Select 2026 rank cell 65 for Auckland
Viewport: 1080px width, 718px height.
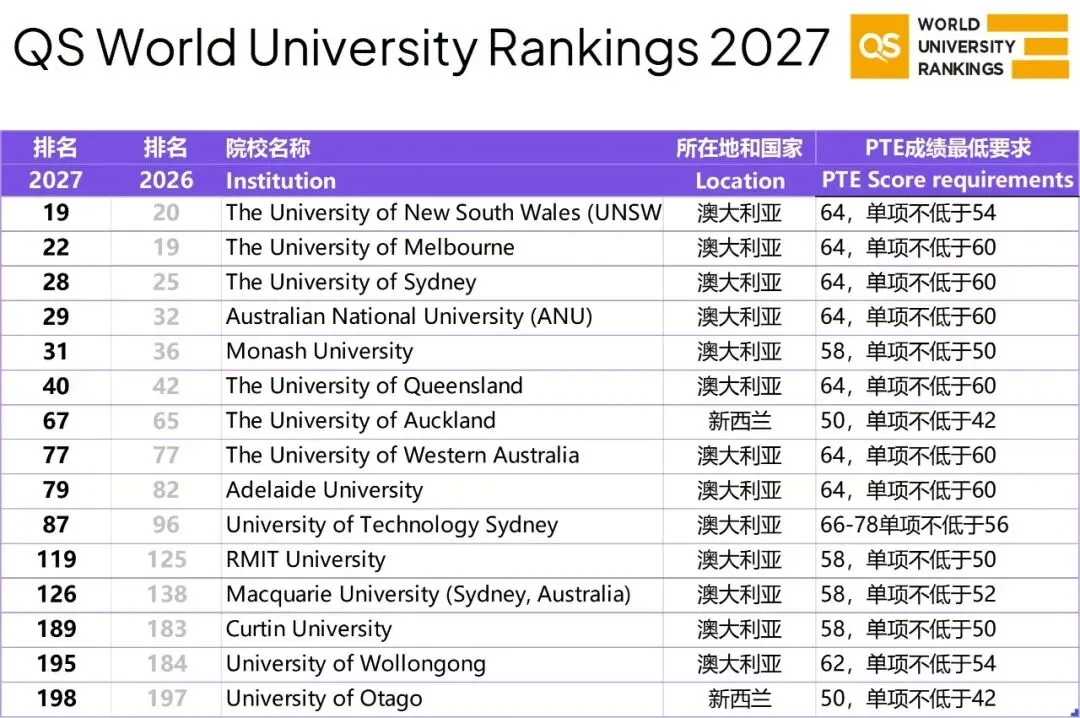tap(166, 420)
